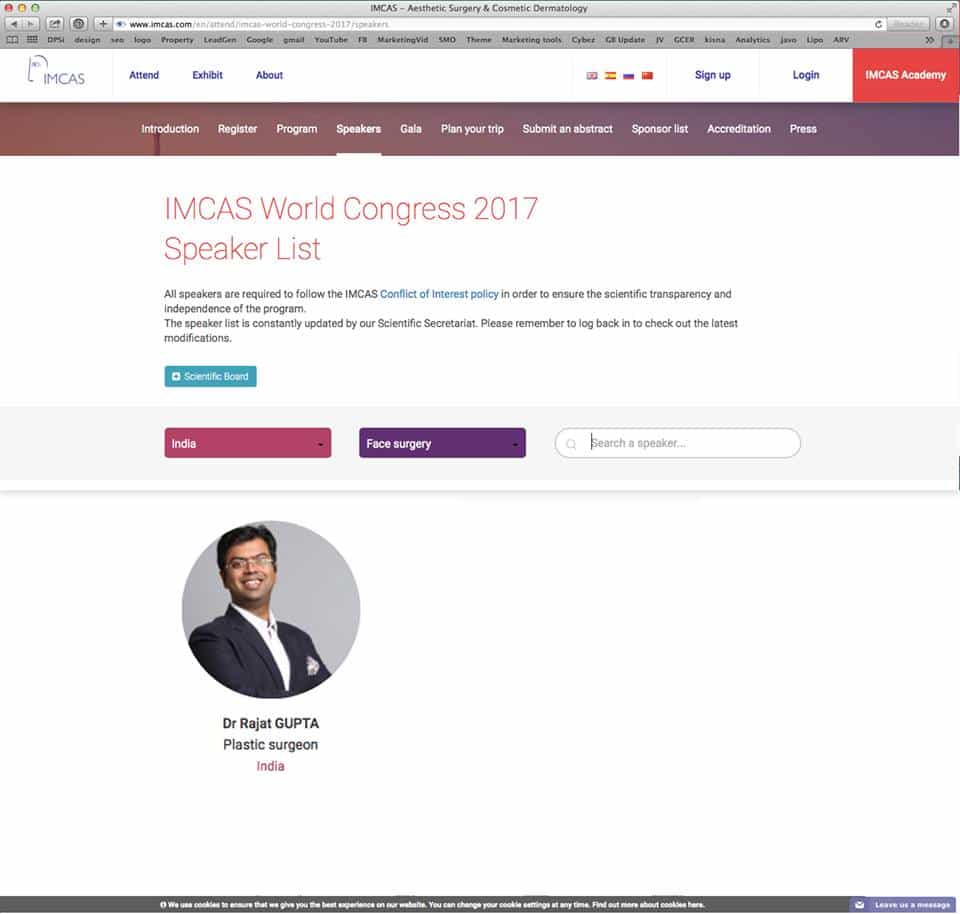Open the reading list book icon
This screenshot has height=914, width=960.
point(12,40)
